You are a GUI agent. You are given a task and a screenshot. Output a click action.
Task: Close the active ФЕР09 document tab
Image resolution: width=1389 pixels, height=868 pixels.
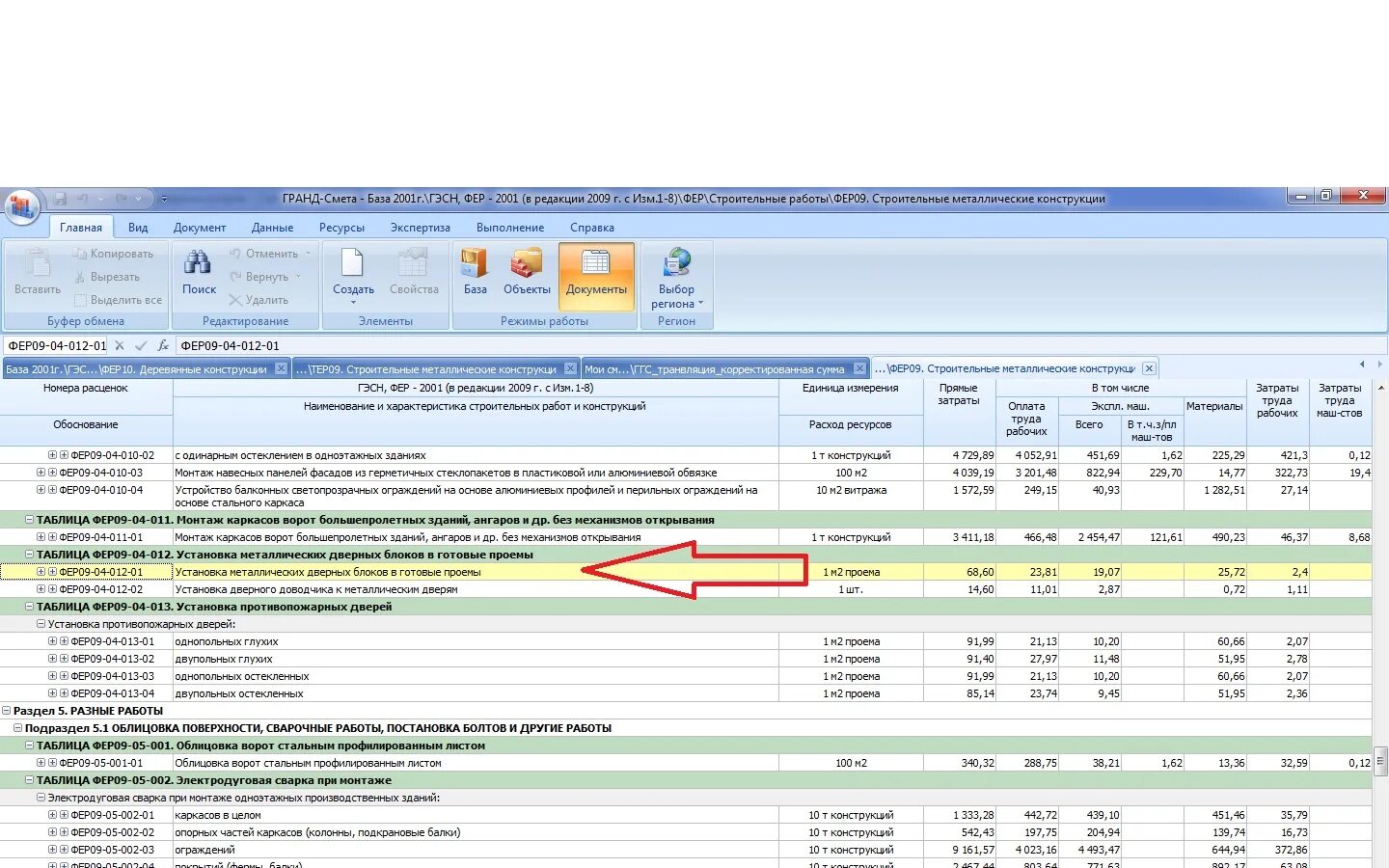coord(1149,368)
